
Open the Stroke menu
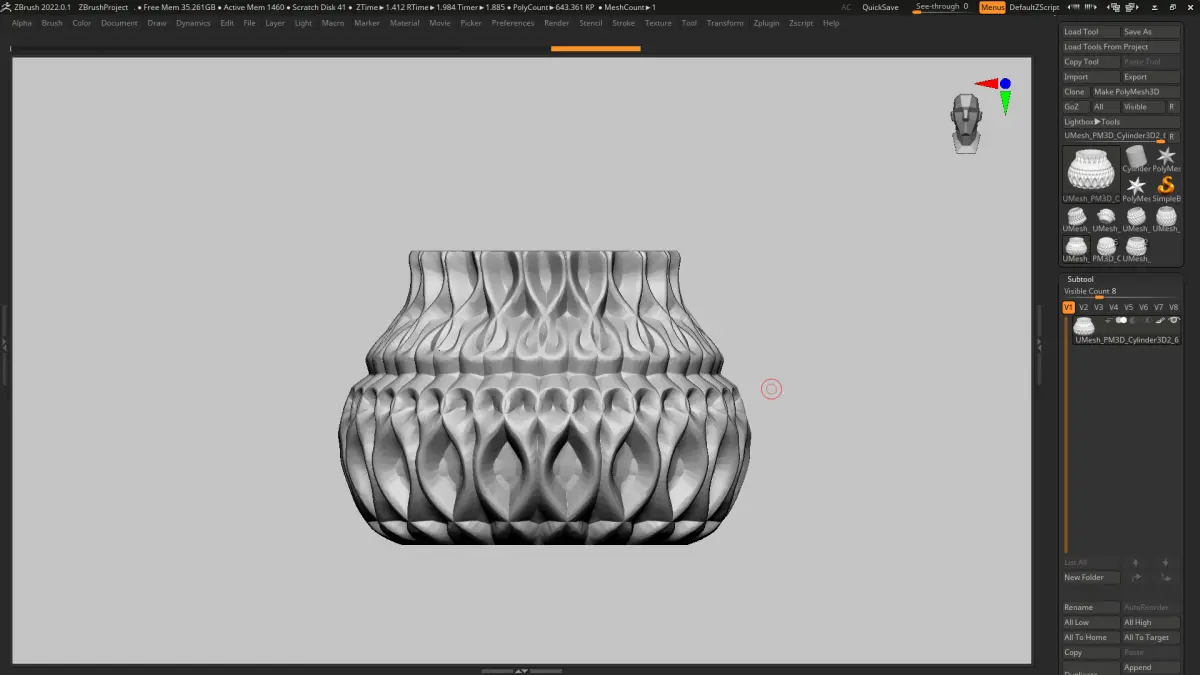pyautogui.click(x=623, y=23)
